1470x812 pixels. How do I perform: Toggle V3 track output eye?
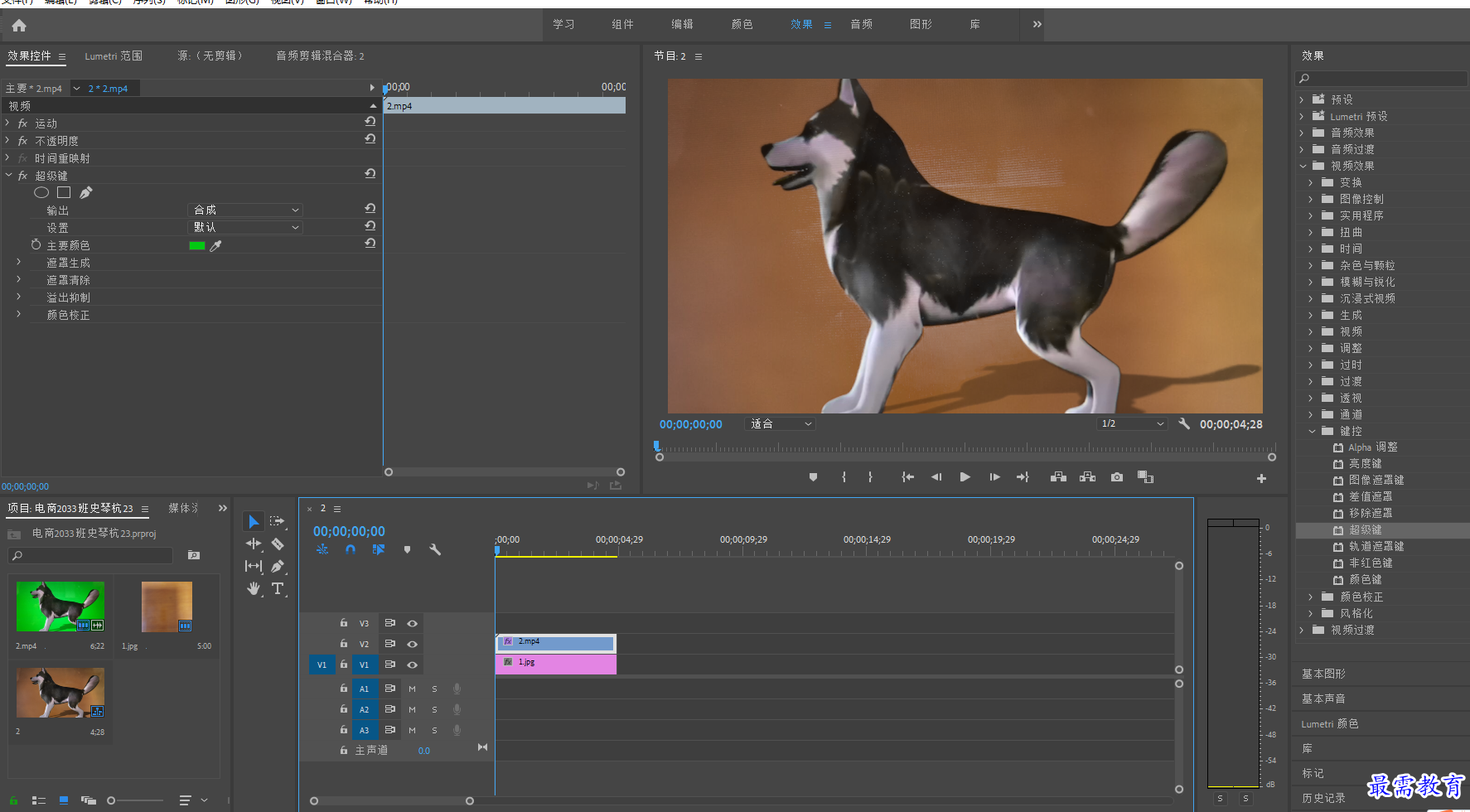412,623
